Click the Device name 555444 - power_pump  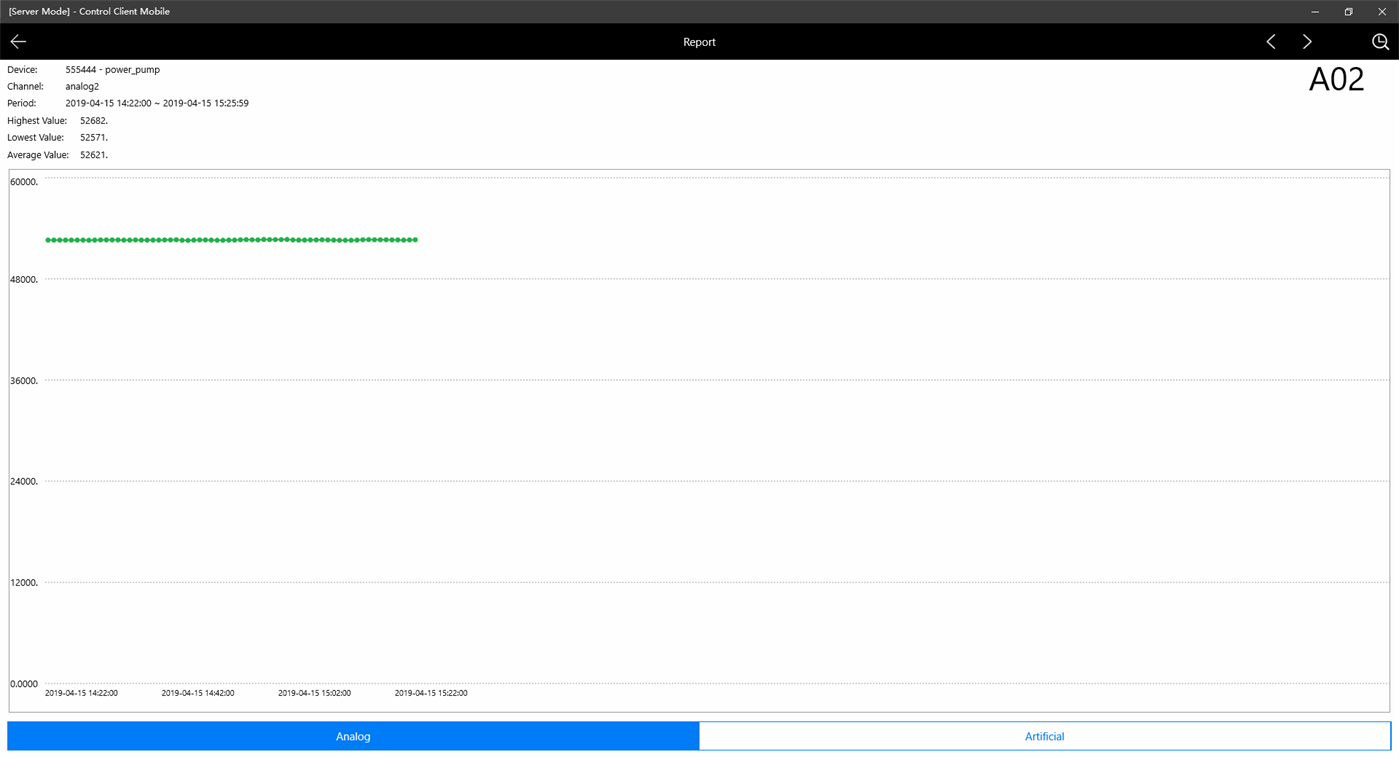[112, 69]
